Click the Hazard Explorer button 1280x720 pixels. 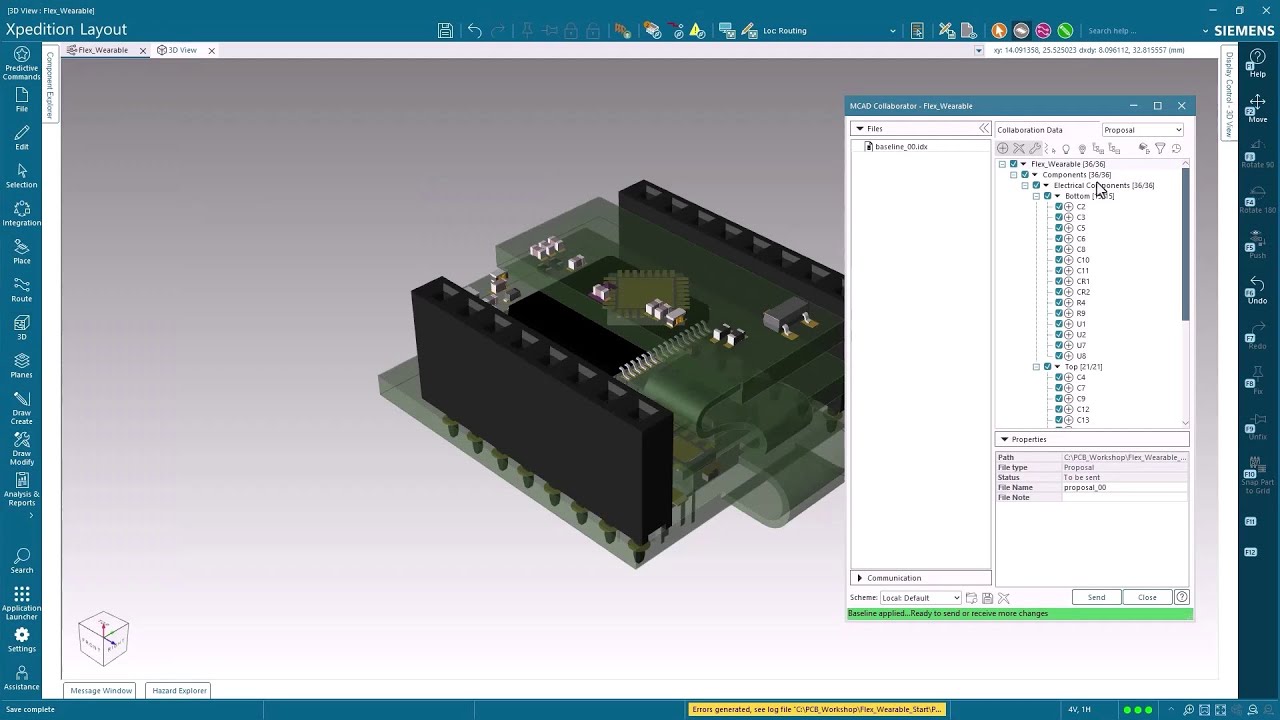pos(179,690)
